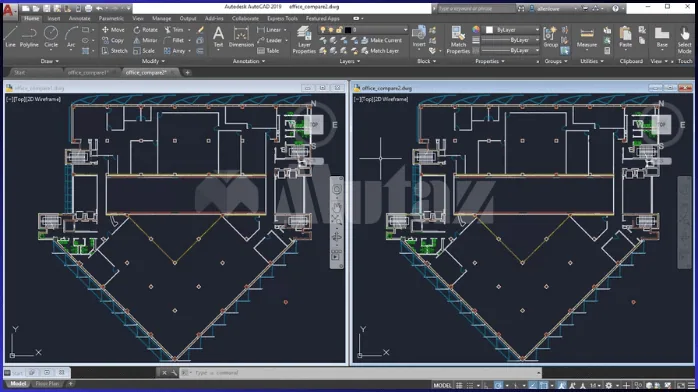
Task: Activate the Fillet tool
Action: click(x=174, y=40)
